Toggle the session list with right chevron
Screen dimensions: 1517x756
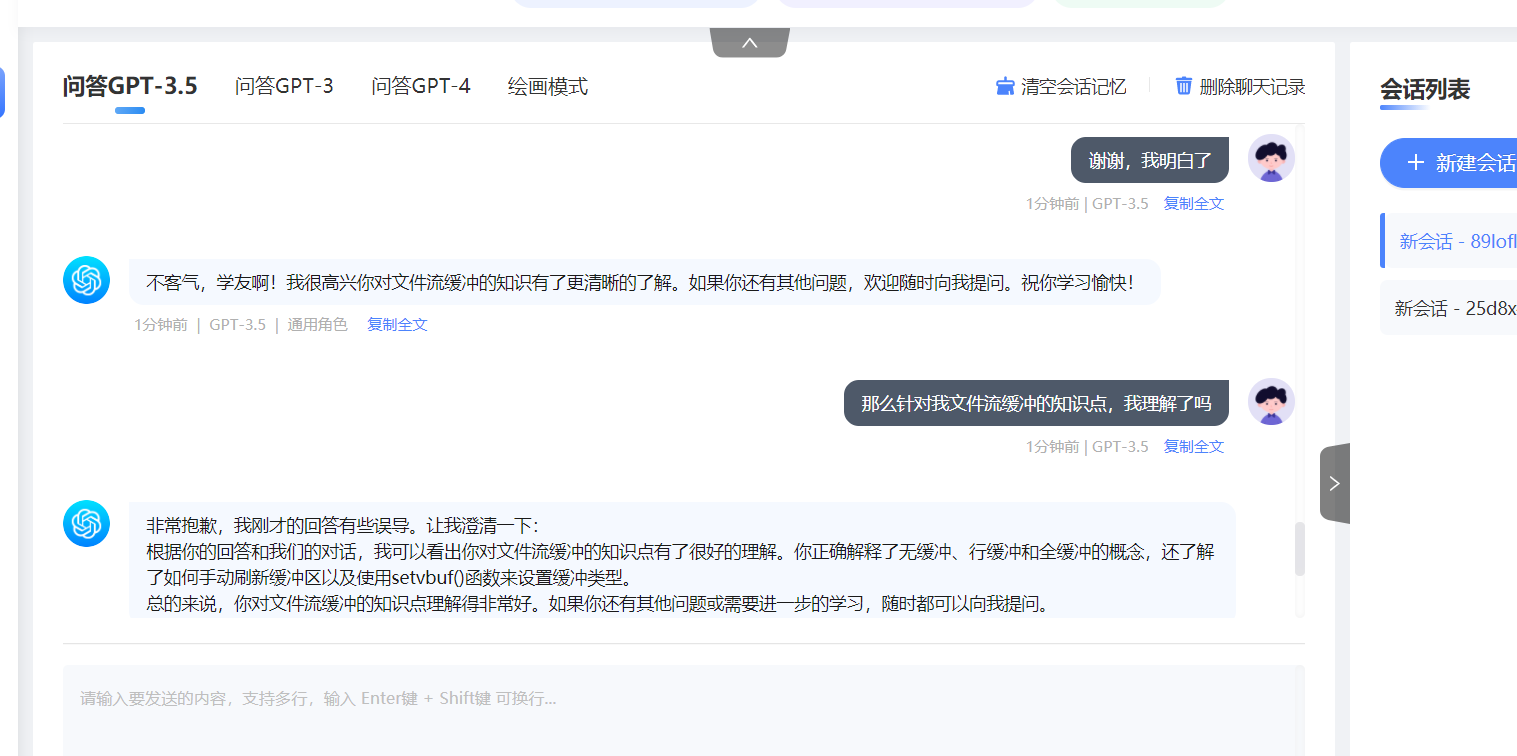[x=1335, y=483]
